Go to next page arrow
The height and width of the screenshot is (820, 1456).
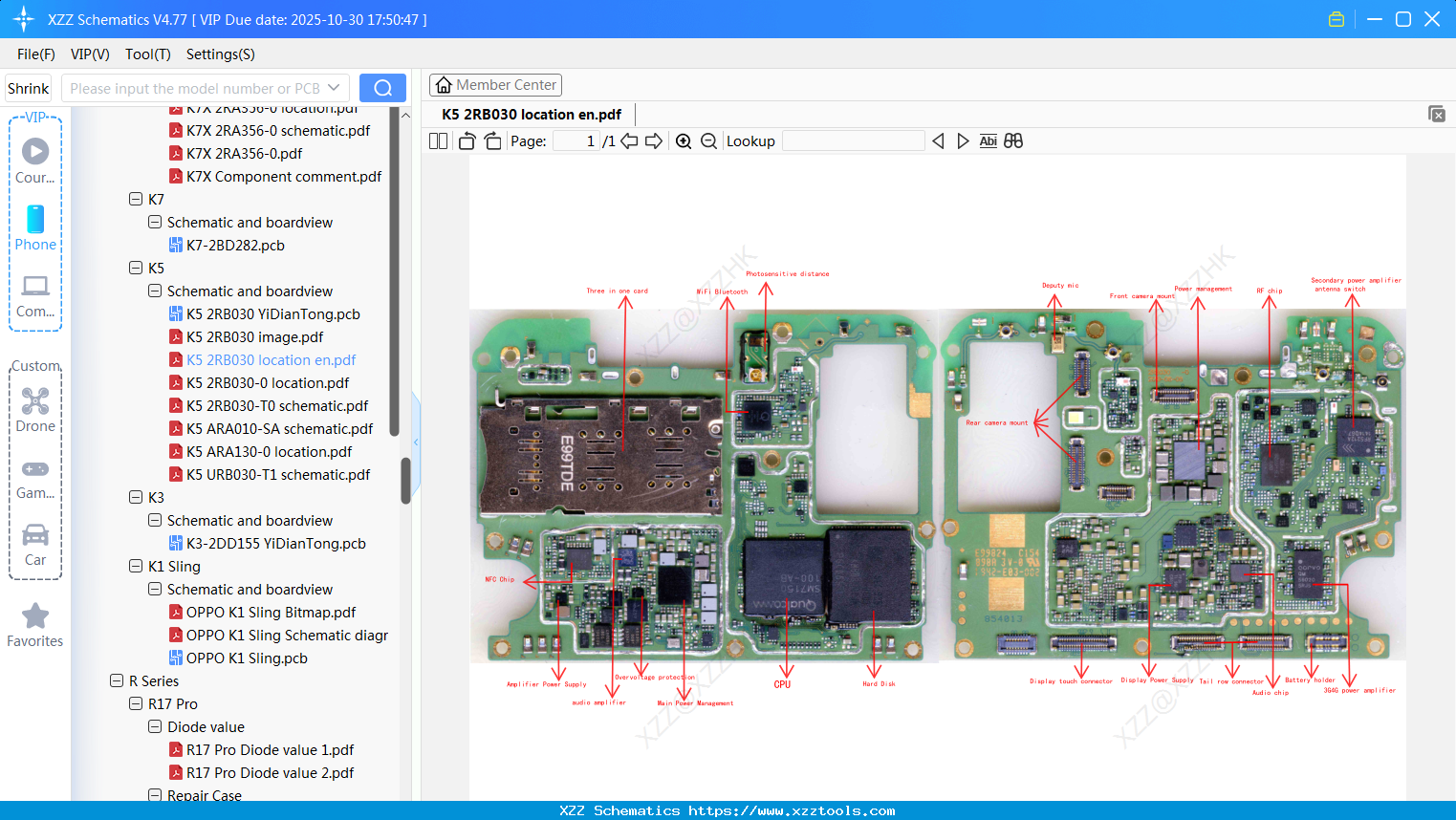[654, 141]
